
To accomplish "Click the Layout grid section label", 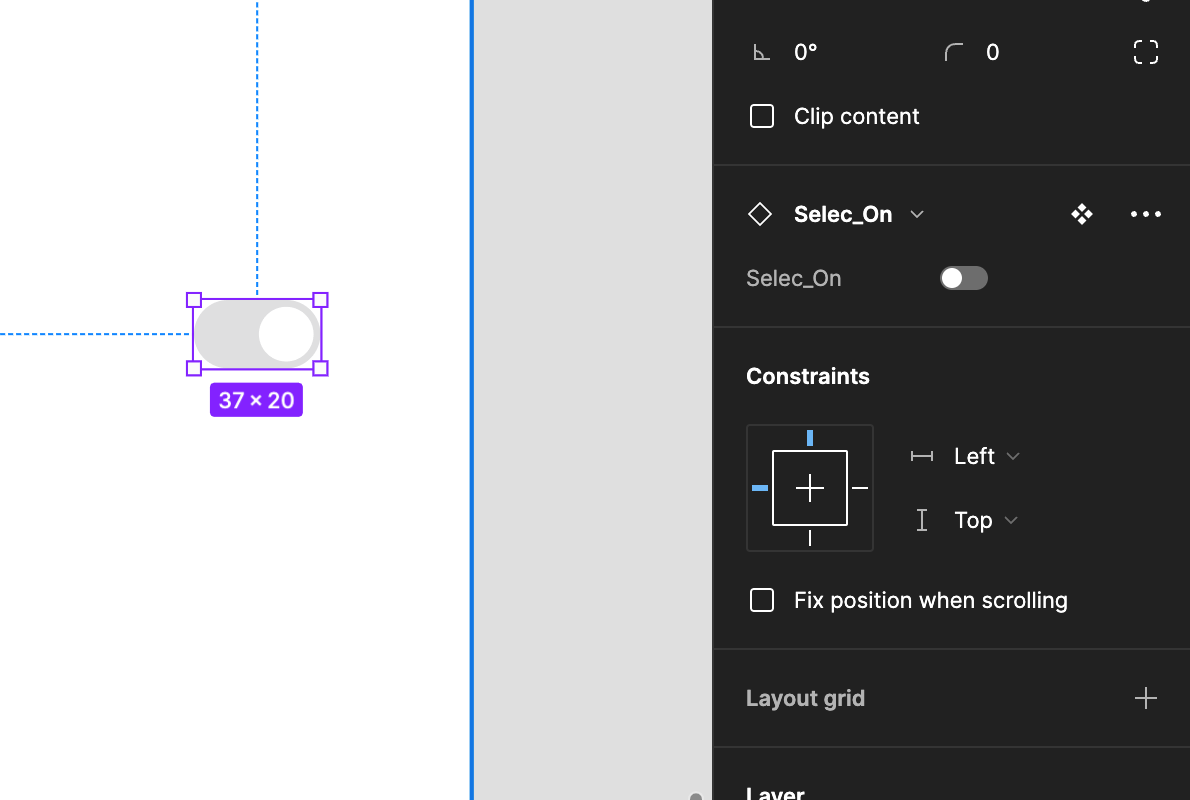I will pos(805,698).
